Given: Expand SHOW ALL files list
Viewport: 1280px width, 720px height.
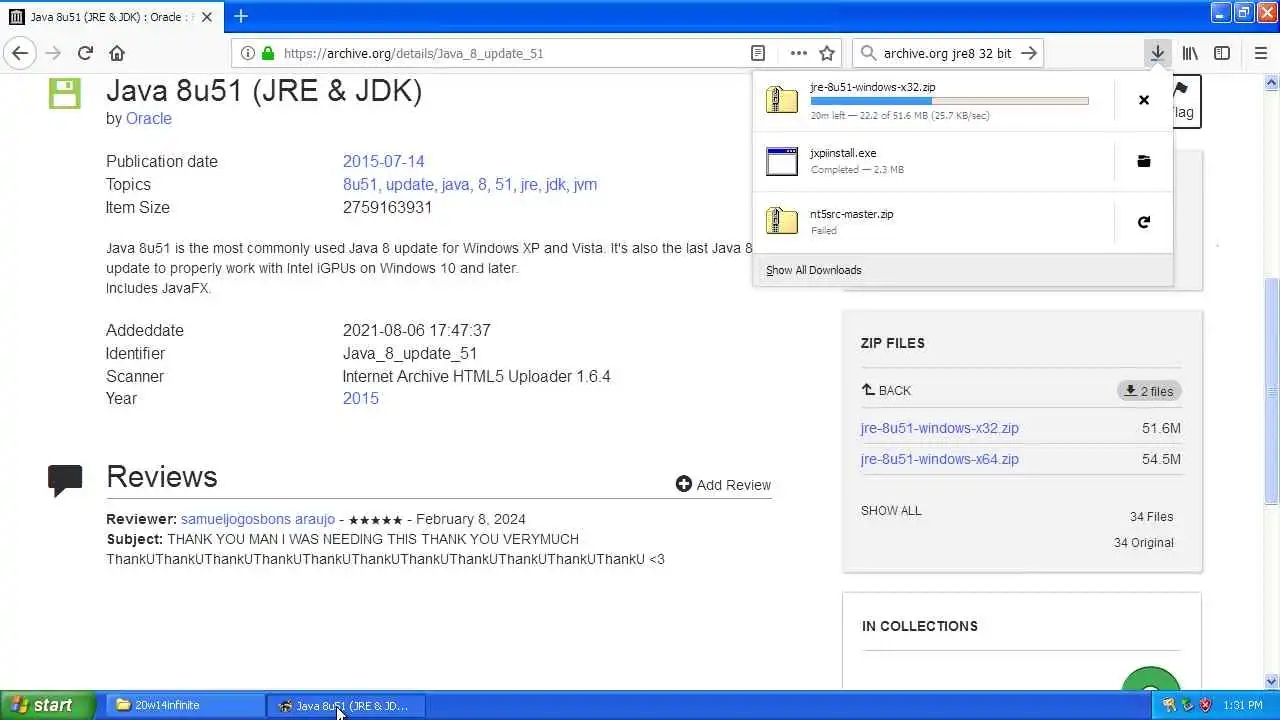Looking at the screenshot, I should pyautogui.click(x=891, y=510).
